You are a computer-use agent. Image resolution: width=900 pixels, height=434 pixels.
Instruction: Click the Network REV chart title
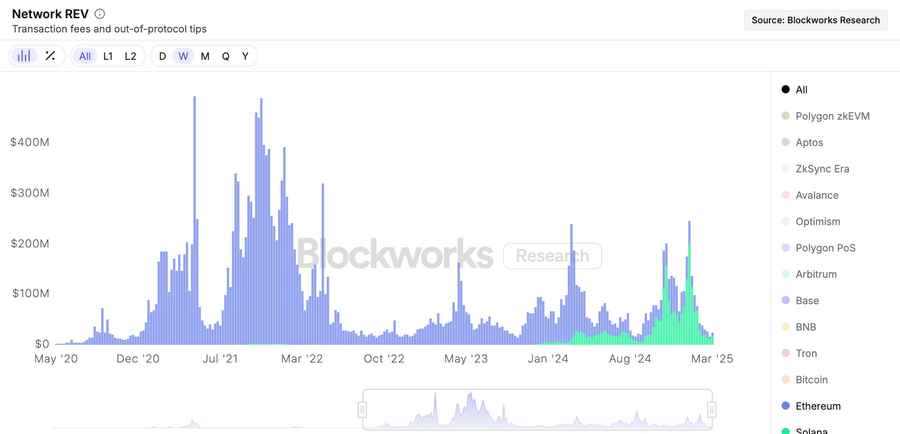(51, 14)
